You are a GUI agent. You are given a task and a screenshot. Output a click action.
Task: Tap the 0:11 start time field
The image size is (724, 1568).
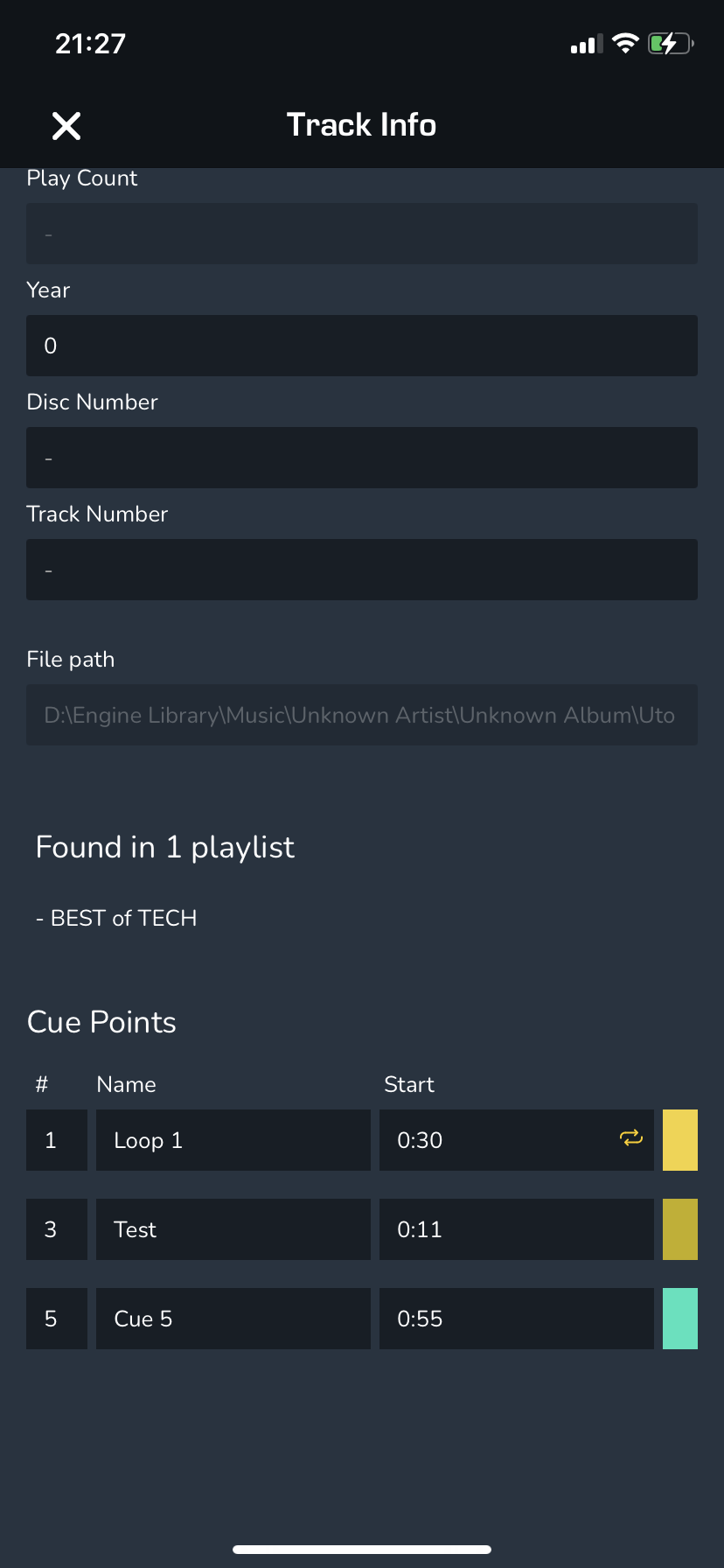(516, 1229)
